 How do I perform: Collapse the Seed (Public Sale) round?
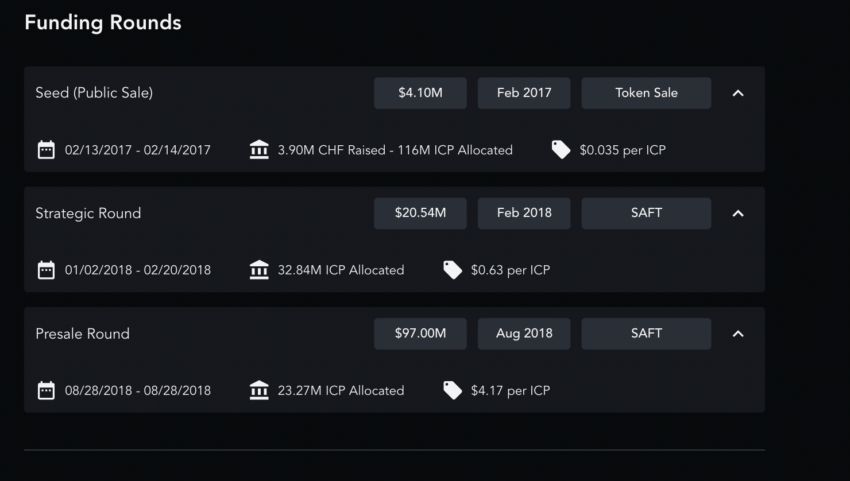click(738, 93)
